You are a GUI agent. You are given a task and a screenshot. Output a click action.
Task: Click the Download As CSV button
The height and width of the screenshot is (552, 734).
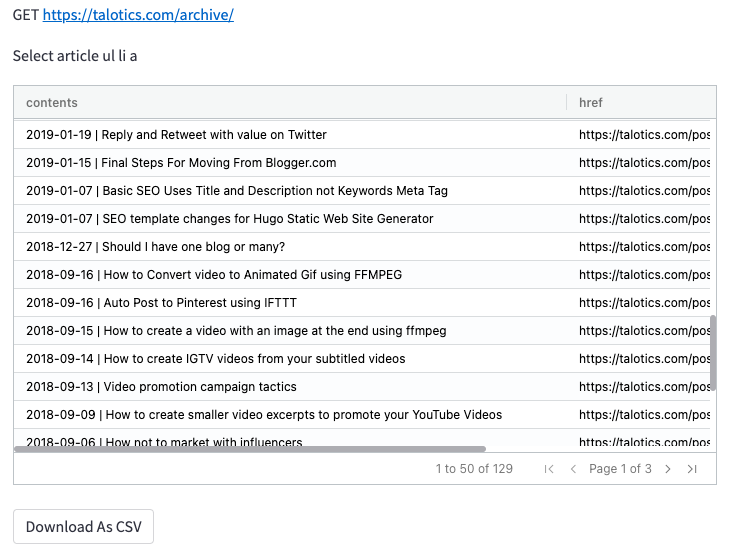tap(83, 527)
